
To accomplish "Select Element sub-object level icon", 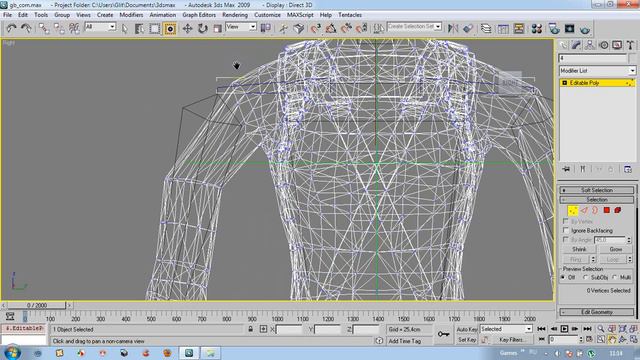I will coord(618,210).
